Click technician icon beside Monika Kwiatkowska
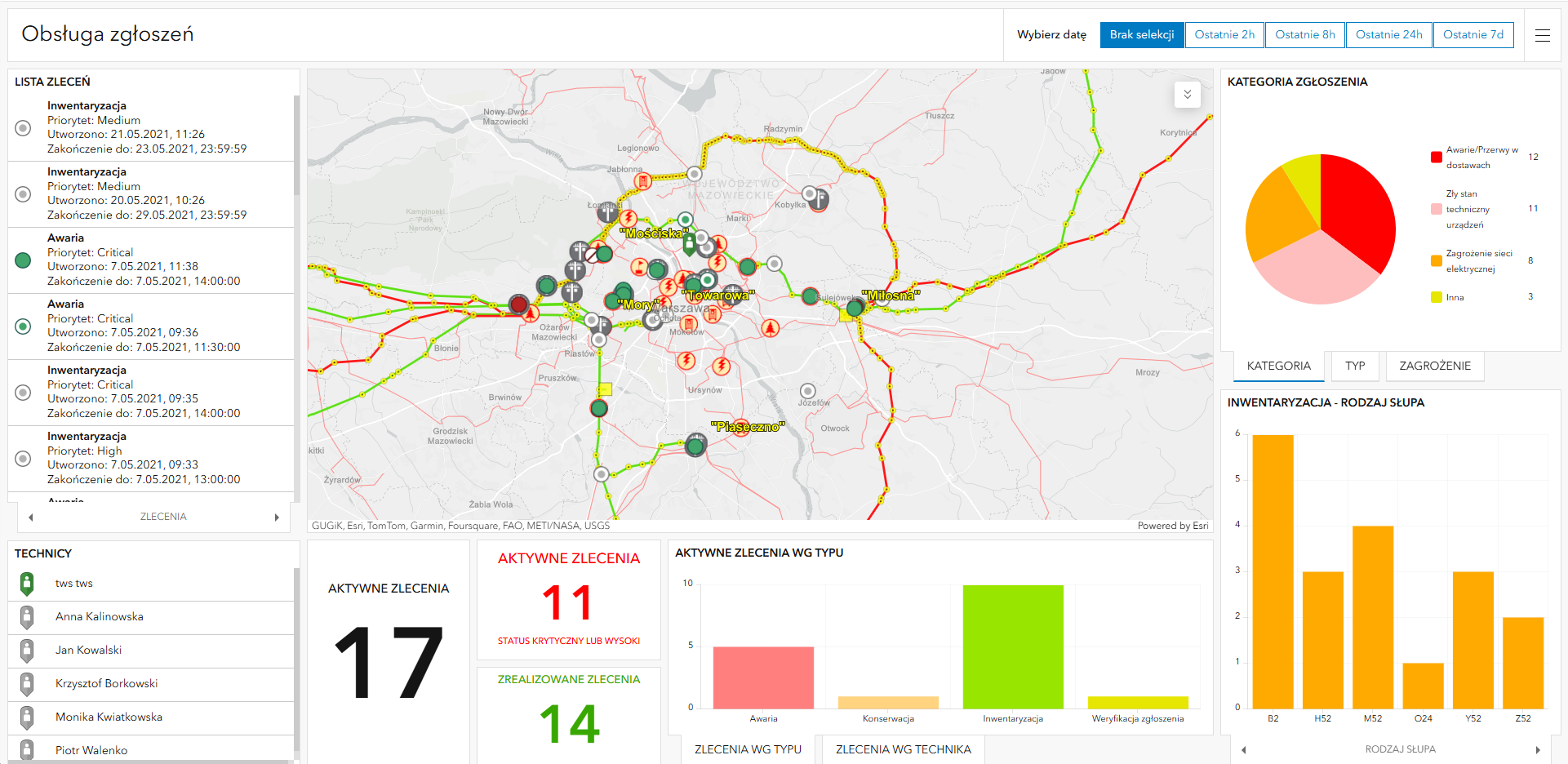 (x=27, y=717)
